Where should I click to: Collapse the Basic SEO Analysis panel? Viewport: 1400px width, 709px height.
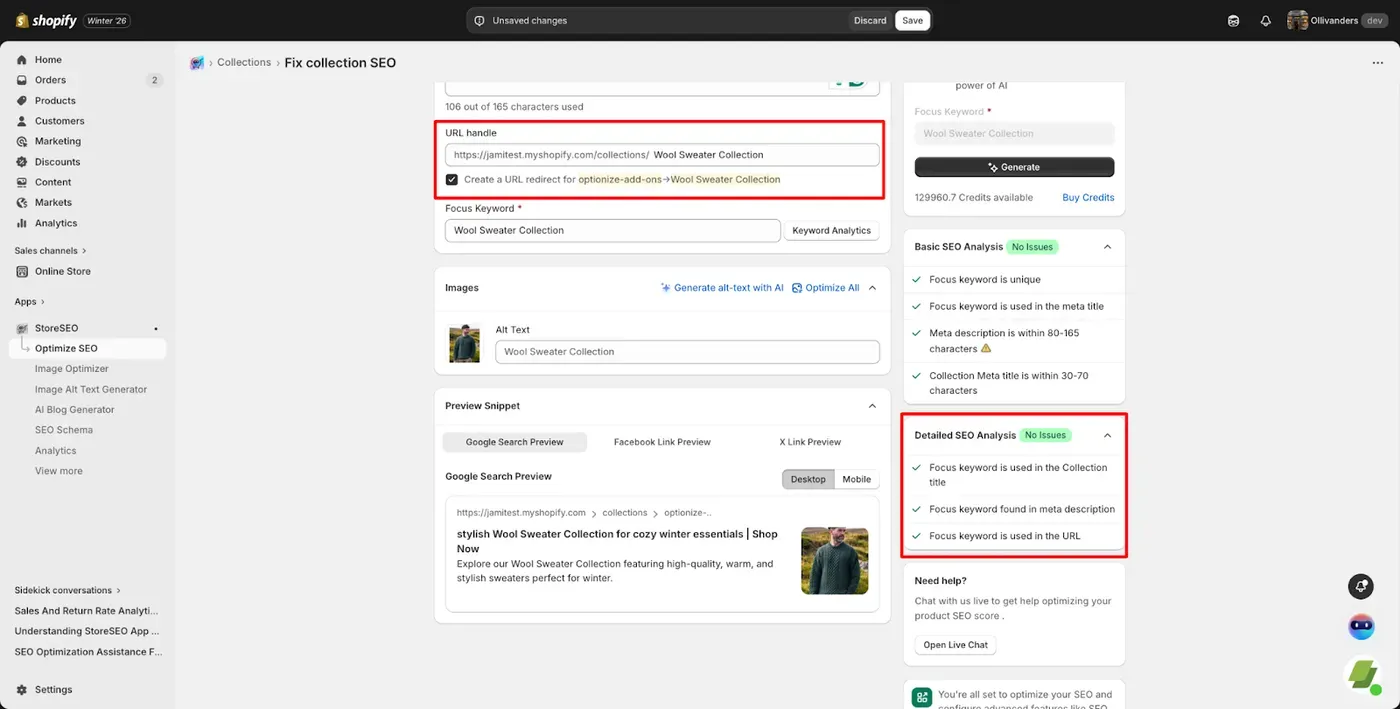1107,246
